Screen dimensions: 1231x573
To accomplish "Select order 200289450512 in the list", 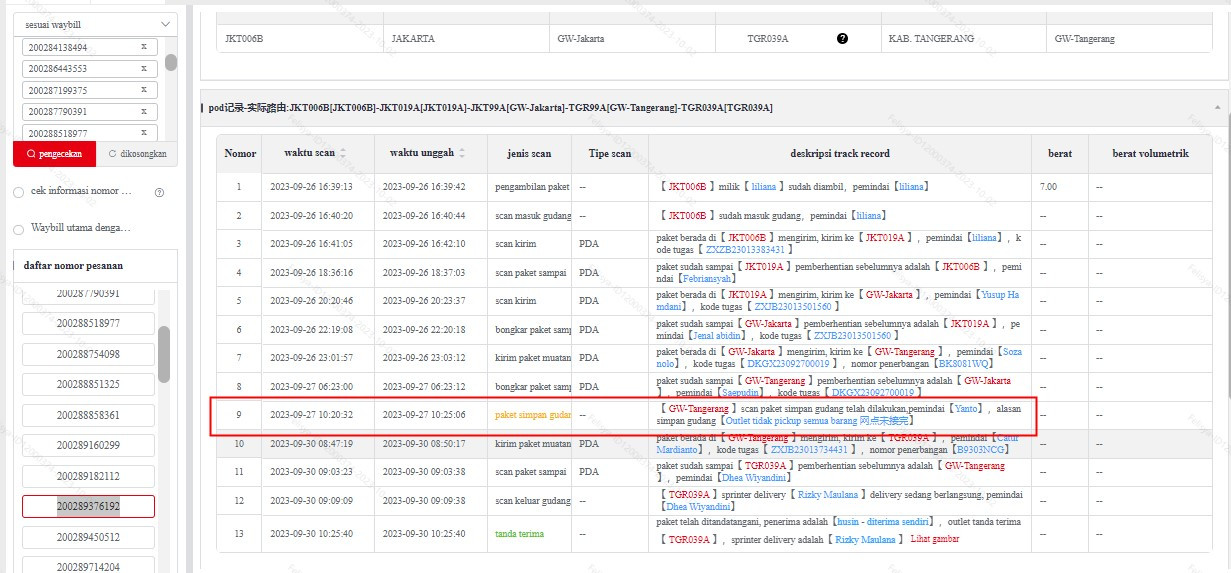I will tap(88, 537).
